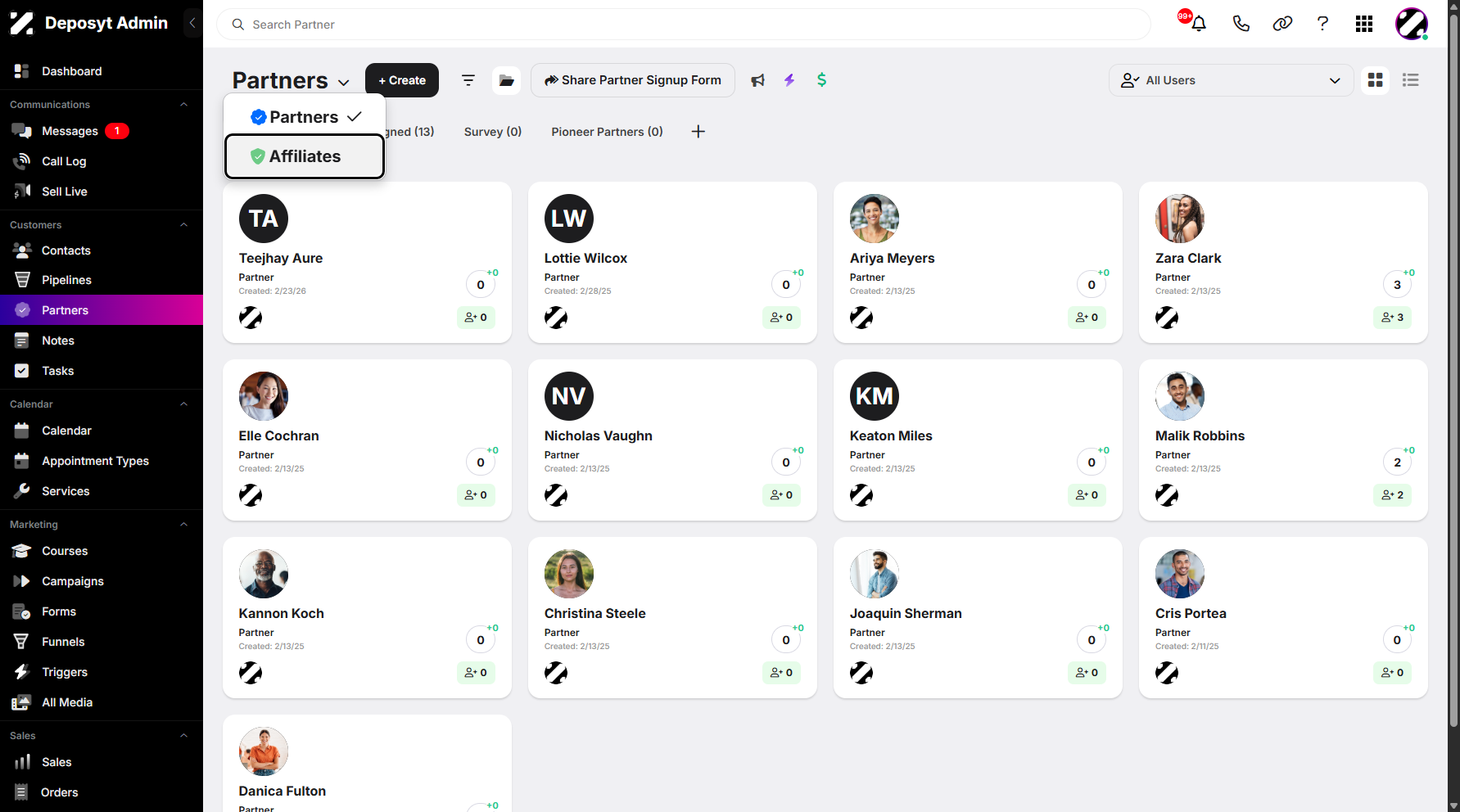
Task: Switch to list view
Action: click(x=1410, y=80)
